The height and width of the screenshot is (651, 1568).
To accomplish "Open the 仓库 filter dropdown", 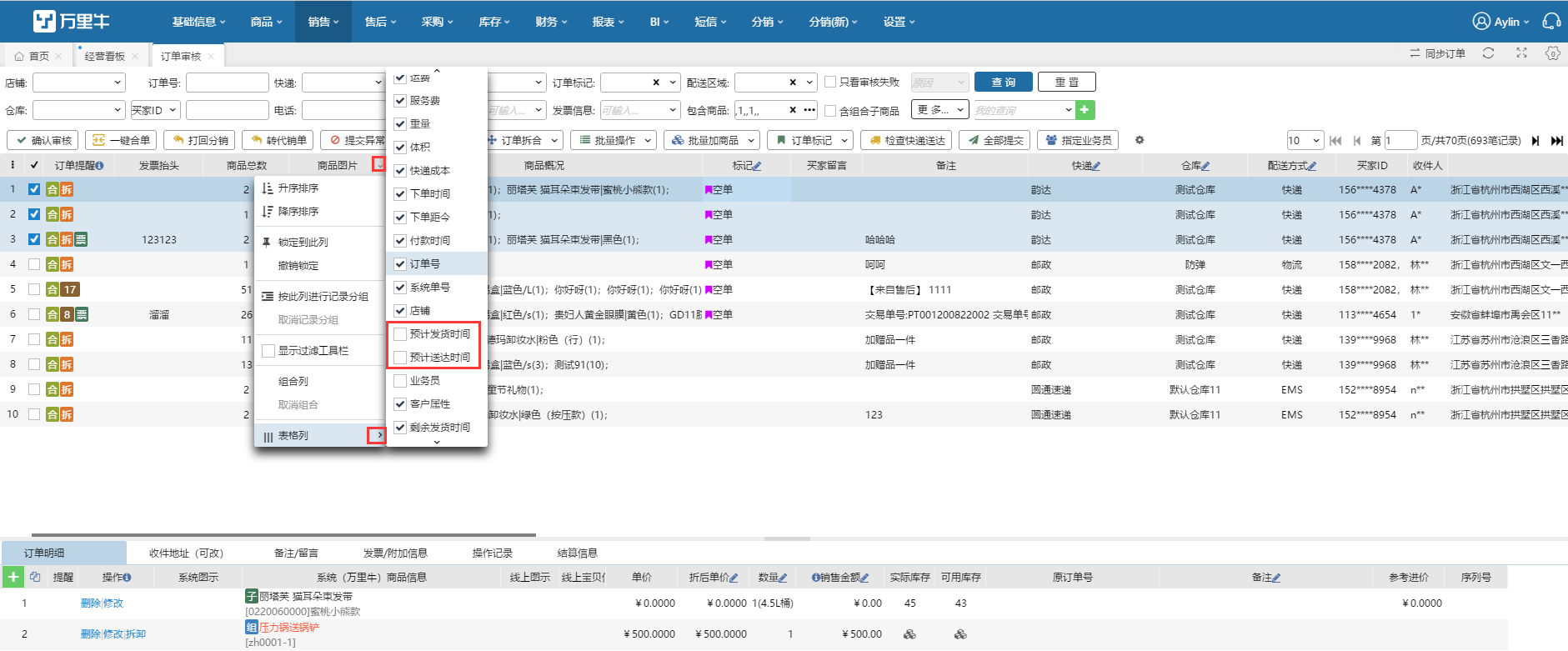I will pos(79,110).
